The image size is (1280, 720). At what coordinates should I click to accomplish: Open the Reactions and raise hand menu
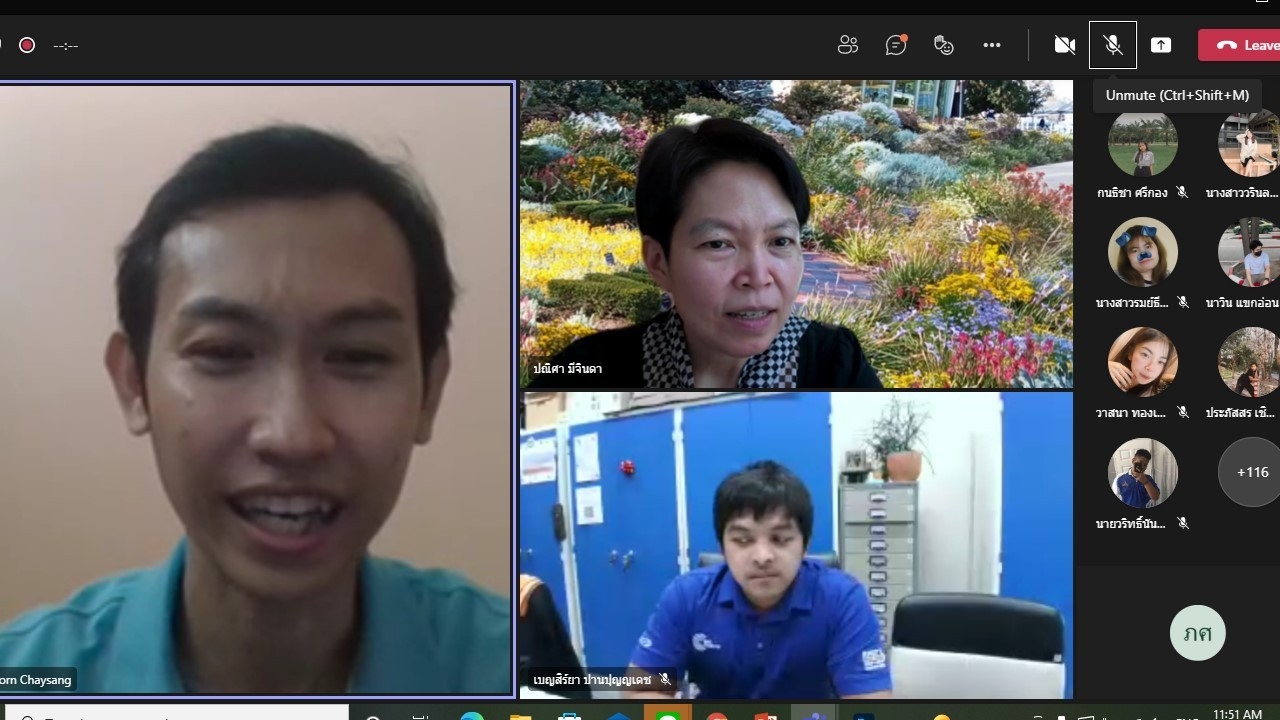click(x=943, y=45)
